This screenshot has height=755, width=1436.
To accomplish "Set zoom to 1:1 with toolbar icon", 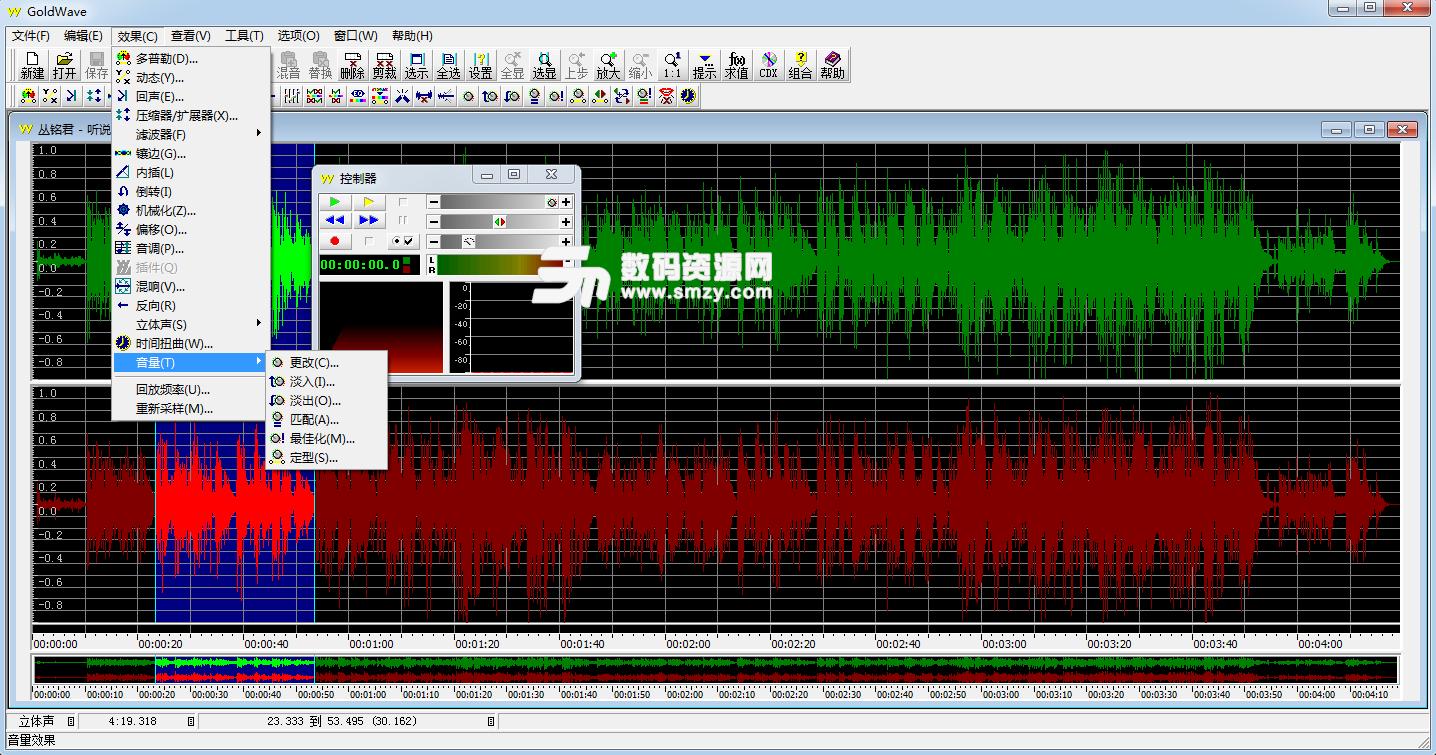I will 672,65.
